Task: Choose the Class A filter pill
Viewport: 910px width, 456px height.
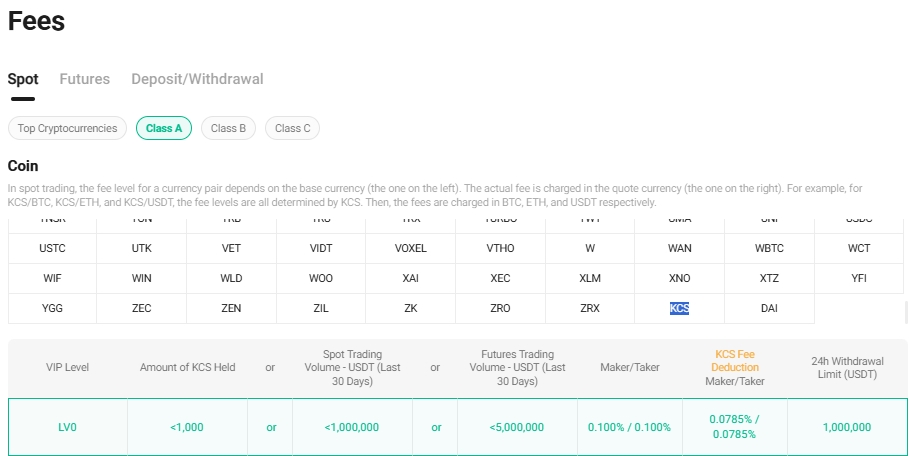Action: point(164,128)
